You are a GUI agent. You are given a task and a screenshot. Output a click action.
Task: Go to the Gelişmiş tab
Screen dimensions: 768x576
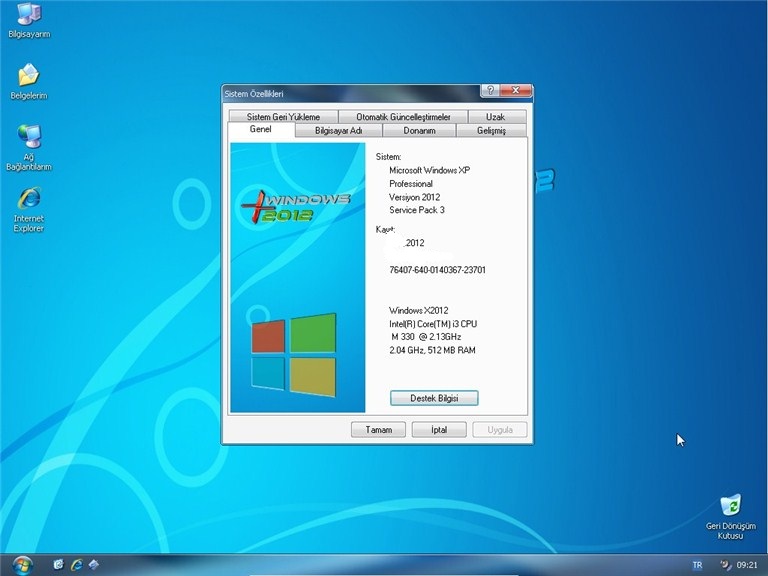point(491,131)
